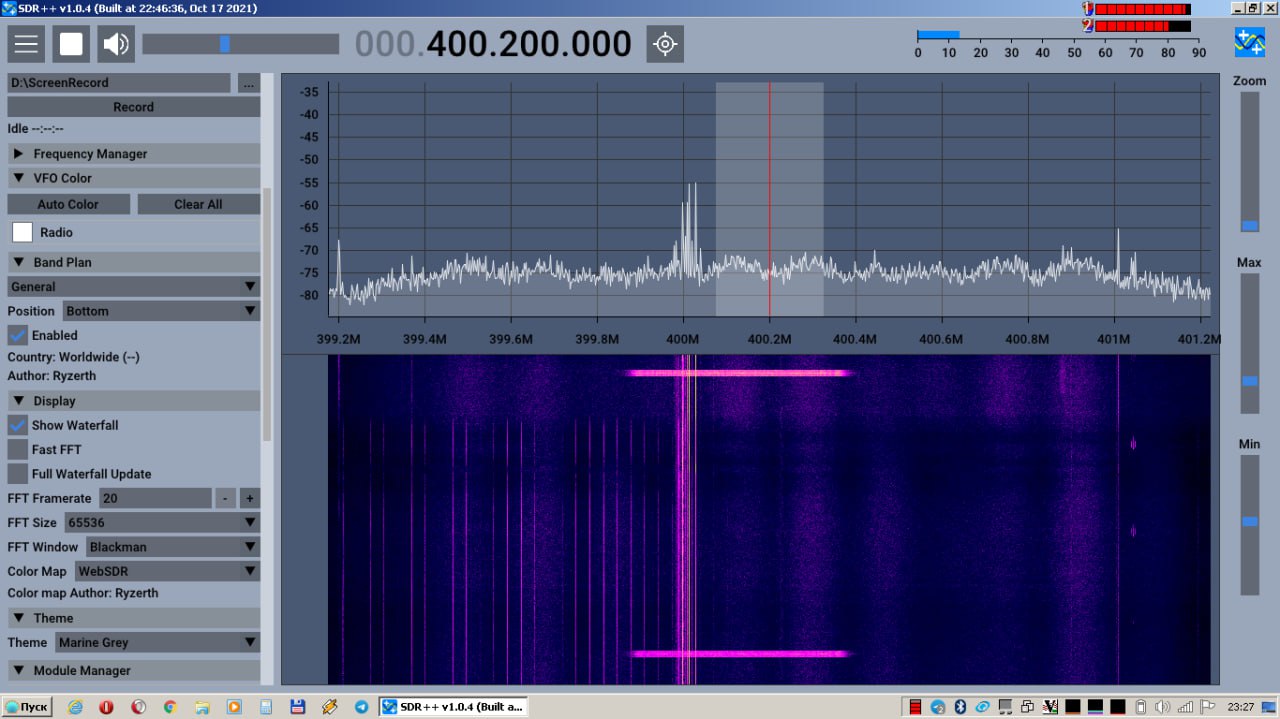Mute audio with the speaker icon

[116, 44]
